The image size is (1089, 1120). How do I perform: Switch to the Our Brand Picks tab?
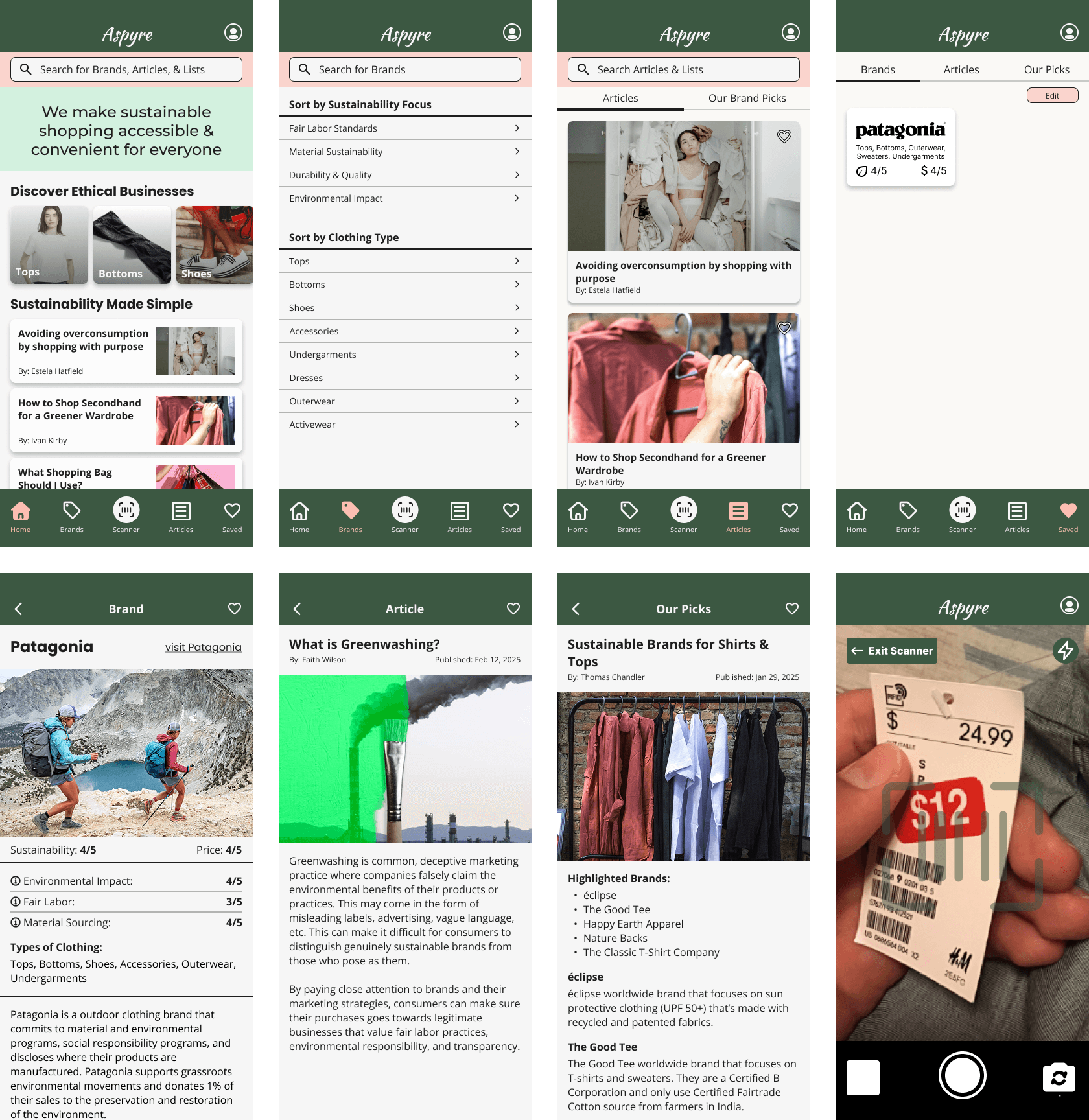[x=747, y=98]
